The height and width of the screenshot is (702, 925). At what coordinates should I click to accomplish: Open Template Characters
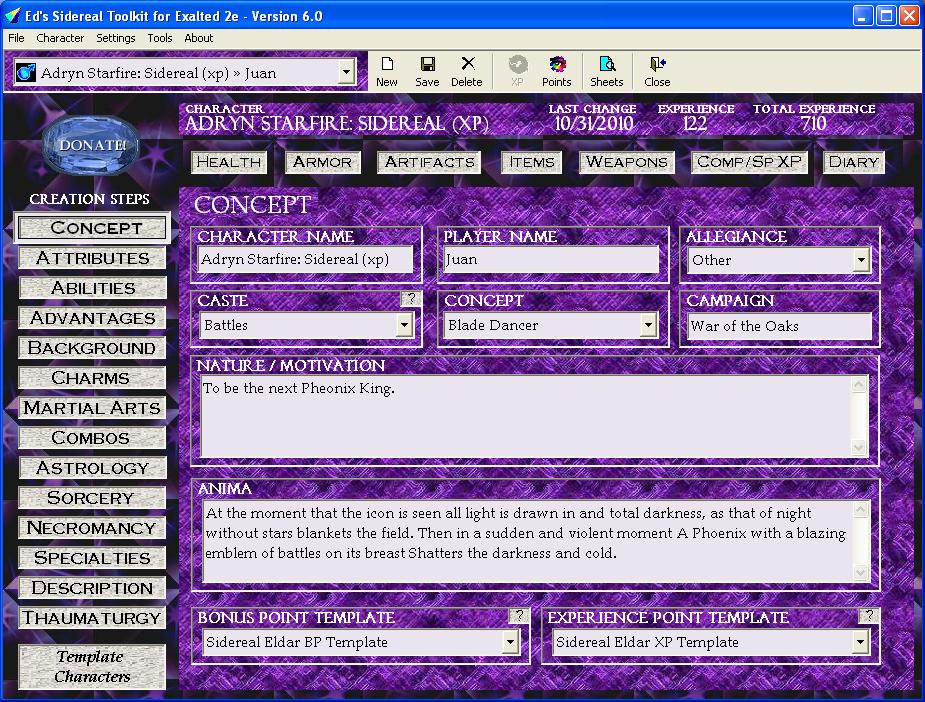92,667
